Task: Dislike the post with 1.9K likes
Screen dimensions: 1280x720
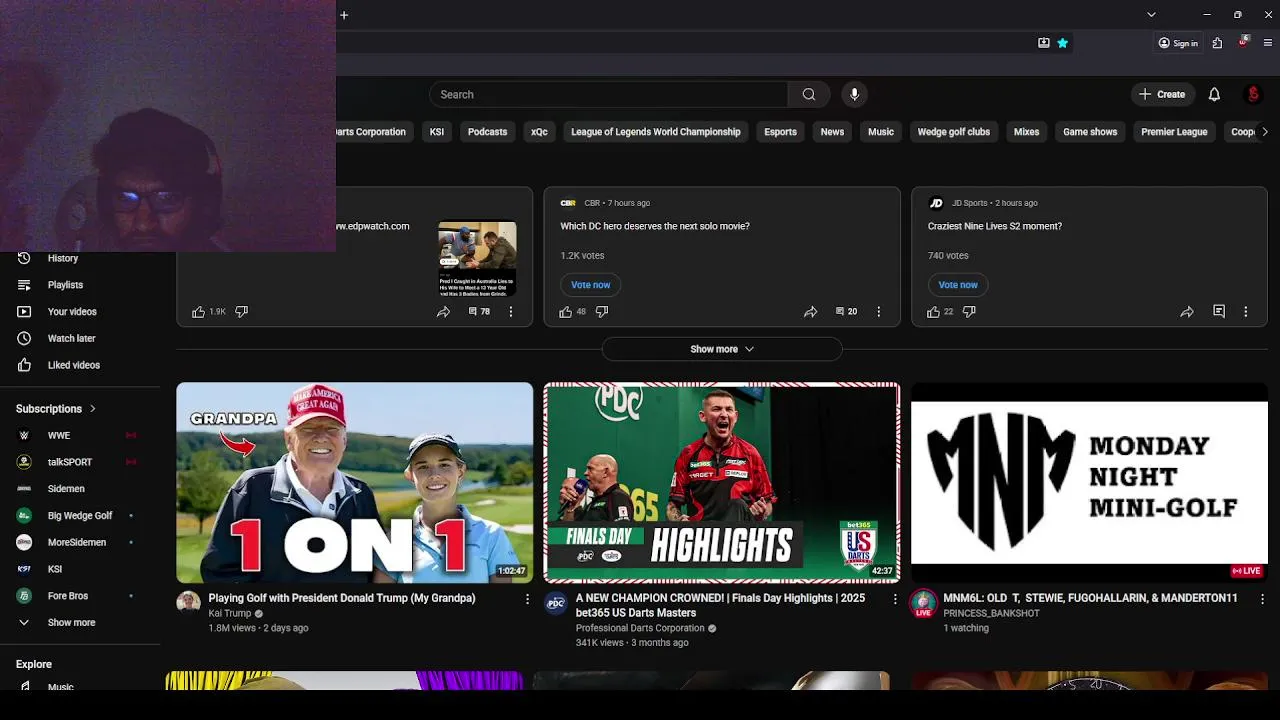Action: pyautogui.click(x=241, y=312)
